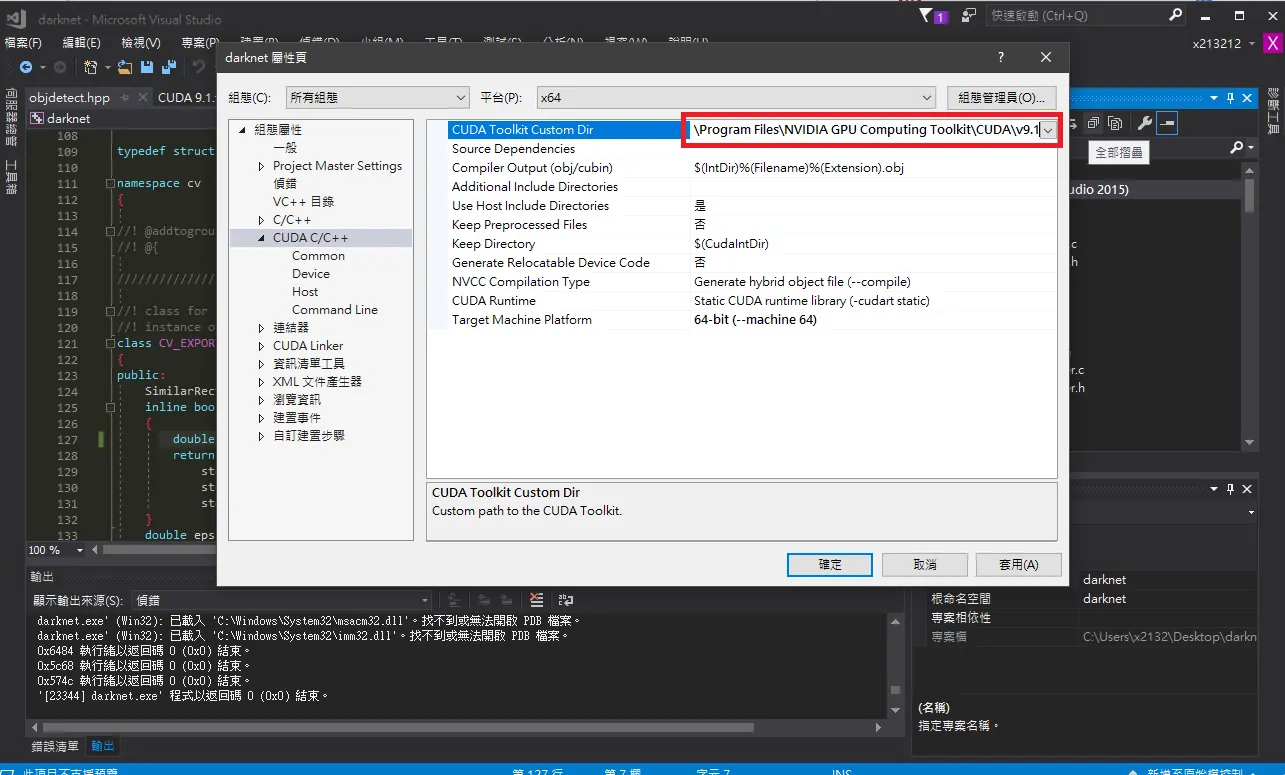The width and height of the screenshot is (1285, 775).
Task: Click the 組態管理員(O)... button
Action: pyautogui.click(x=1001, y=97)
